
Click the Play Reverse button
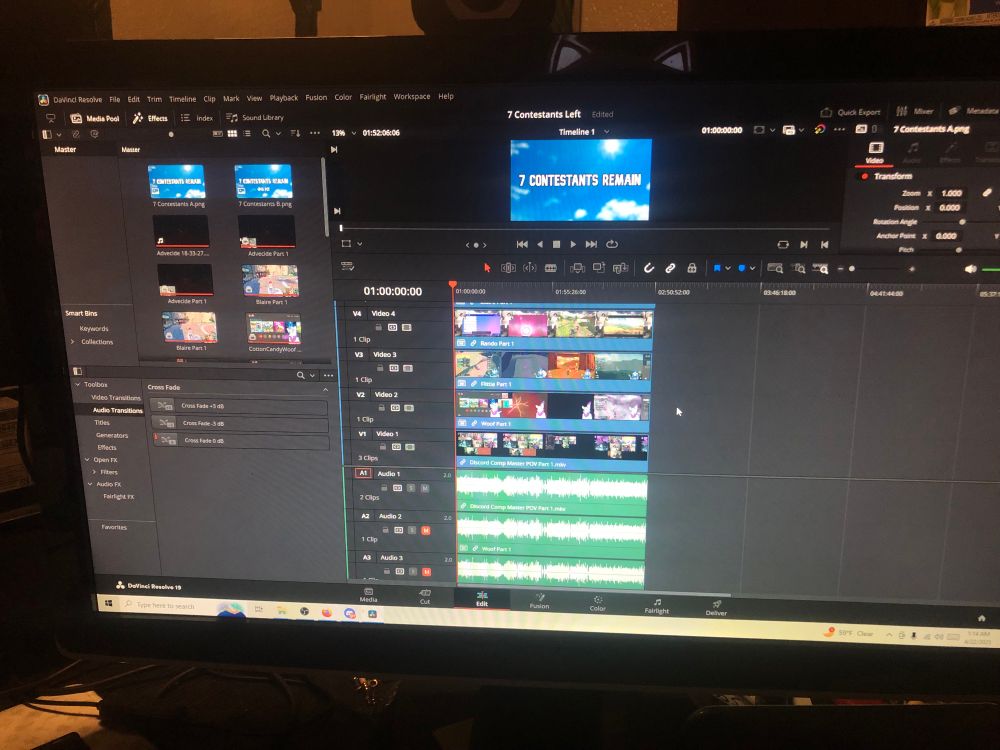click(540, 244)
